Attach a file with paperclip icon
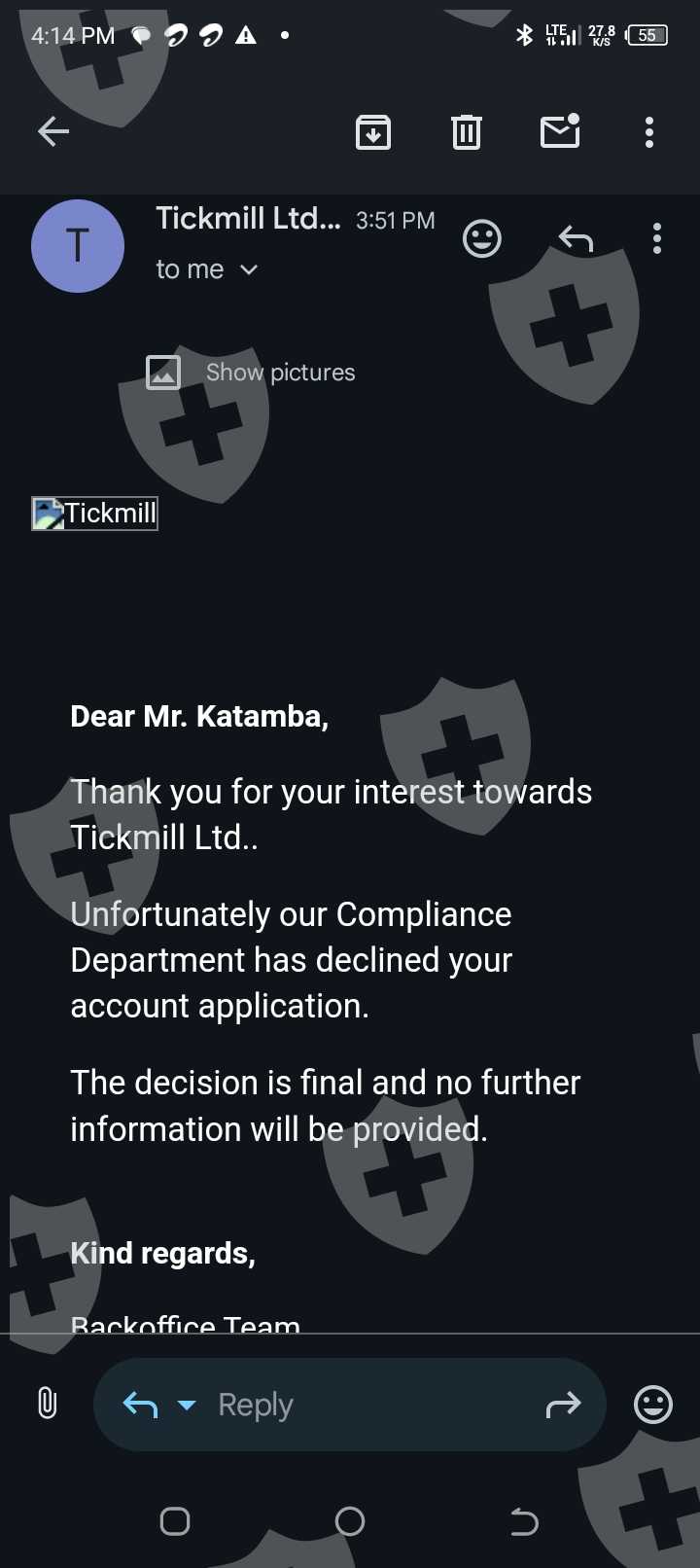This screenshot has height=1568, width=700. coord(47,1404)
